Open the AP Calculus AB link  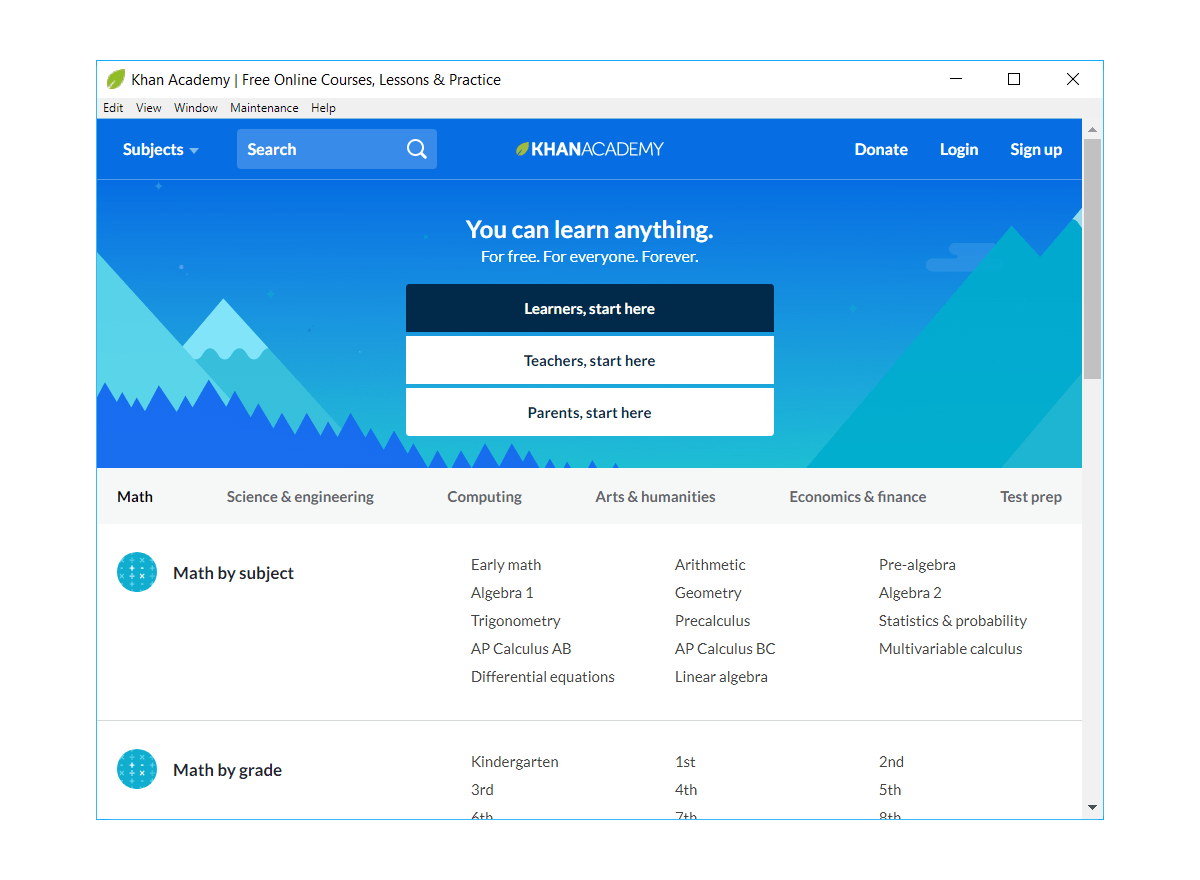[x=521, y=649]
